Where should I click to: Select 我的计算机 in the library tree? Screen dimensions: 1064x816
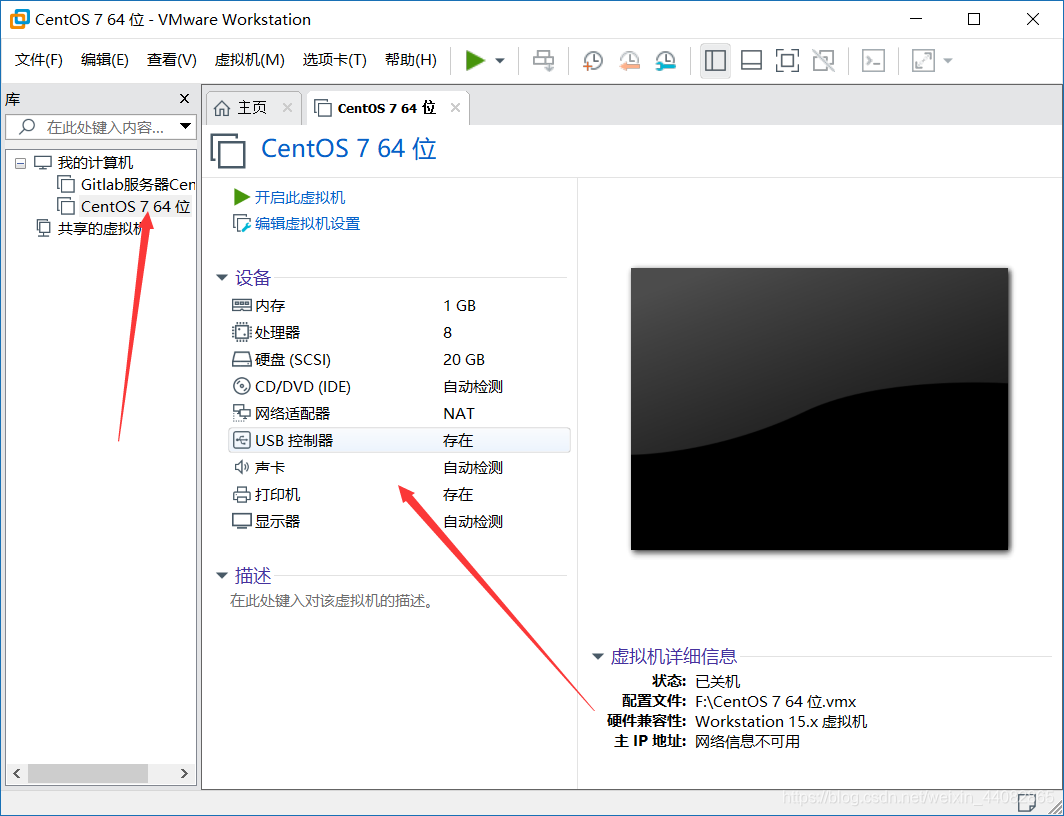click(x=95, y=163)
